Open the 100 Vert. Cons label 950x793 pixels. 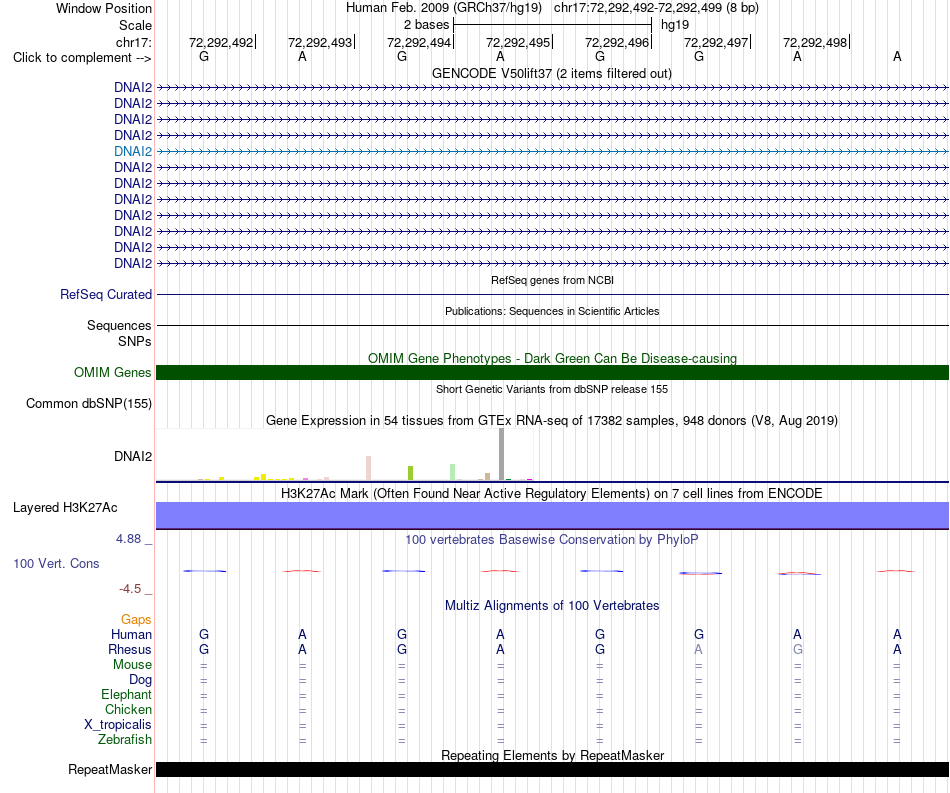pos(56,563)
